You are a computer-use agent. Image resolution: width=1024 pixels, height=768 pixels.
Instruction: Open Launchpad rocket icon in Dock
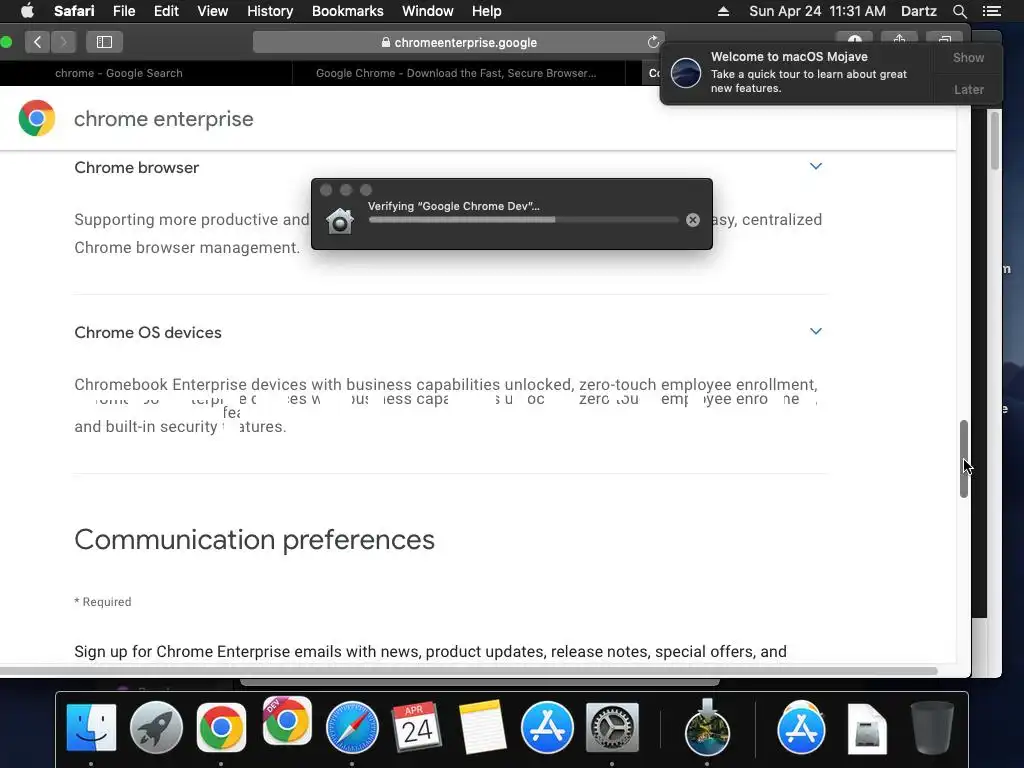156,727
